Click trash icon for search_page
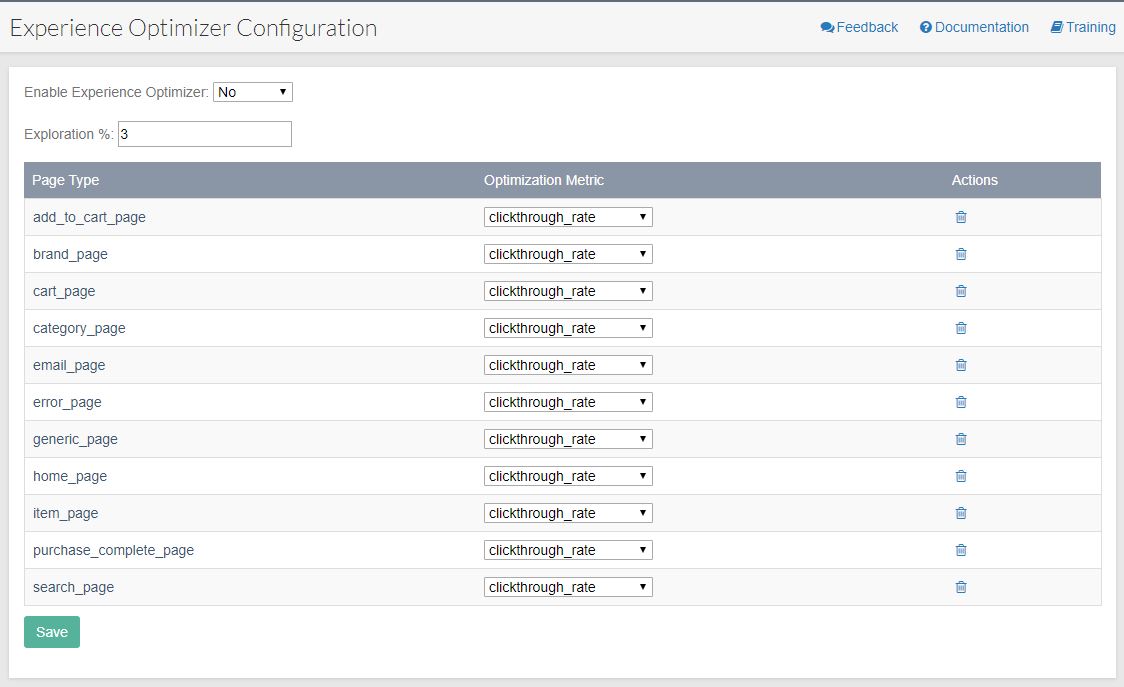This screenshot has width=1124, height=687. [x=960, y=587]
